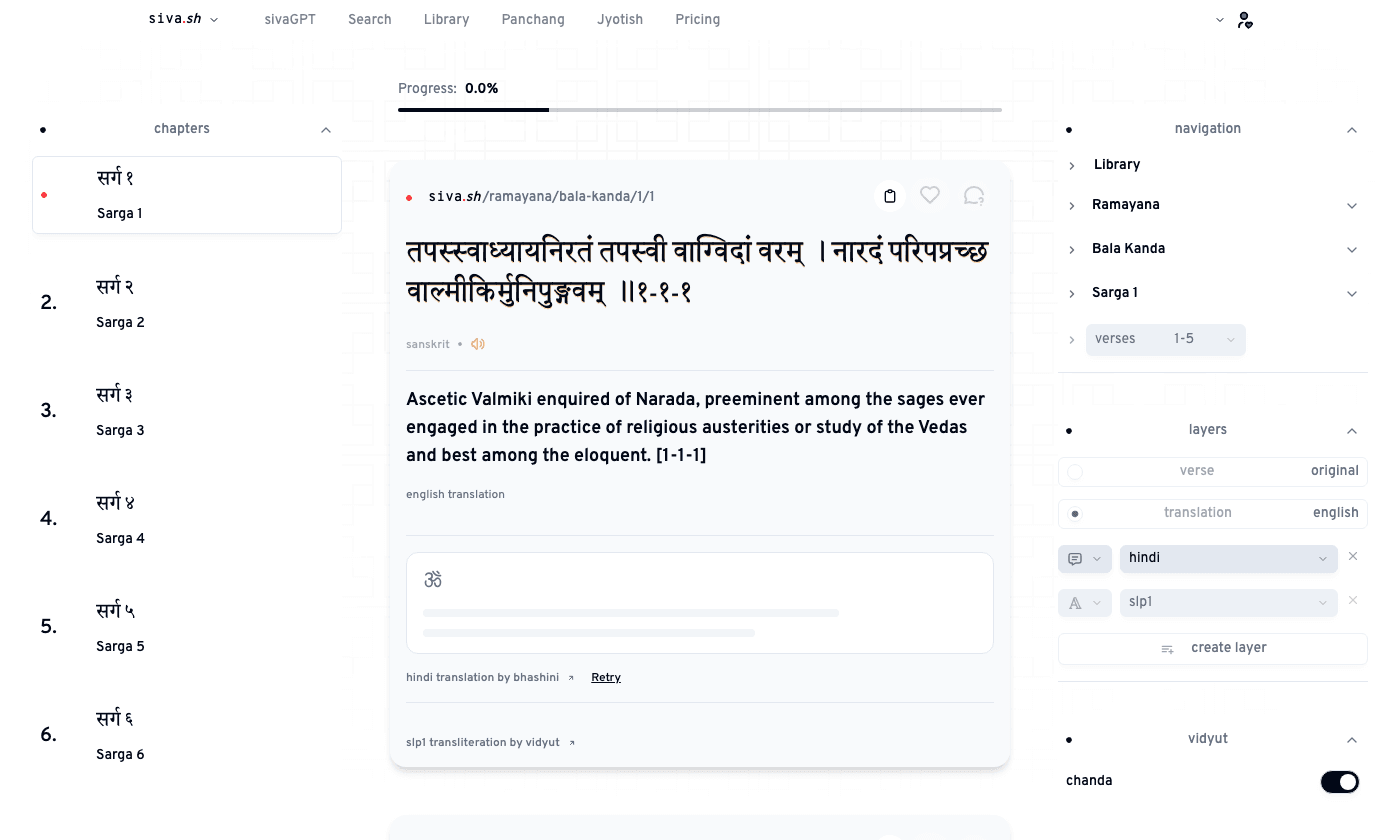This screenshot has width=1400, height=840.
Task: Open external link arrow after bhashini
Action: (x=571, y=678)
